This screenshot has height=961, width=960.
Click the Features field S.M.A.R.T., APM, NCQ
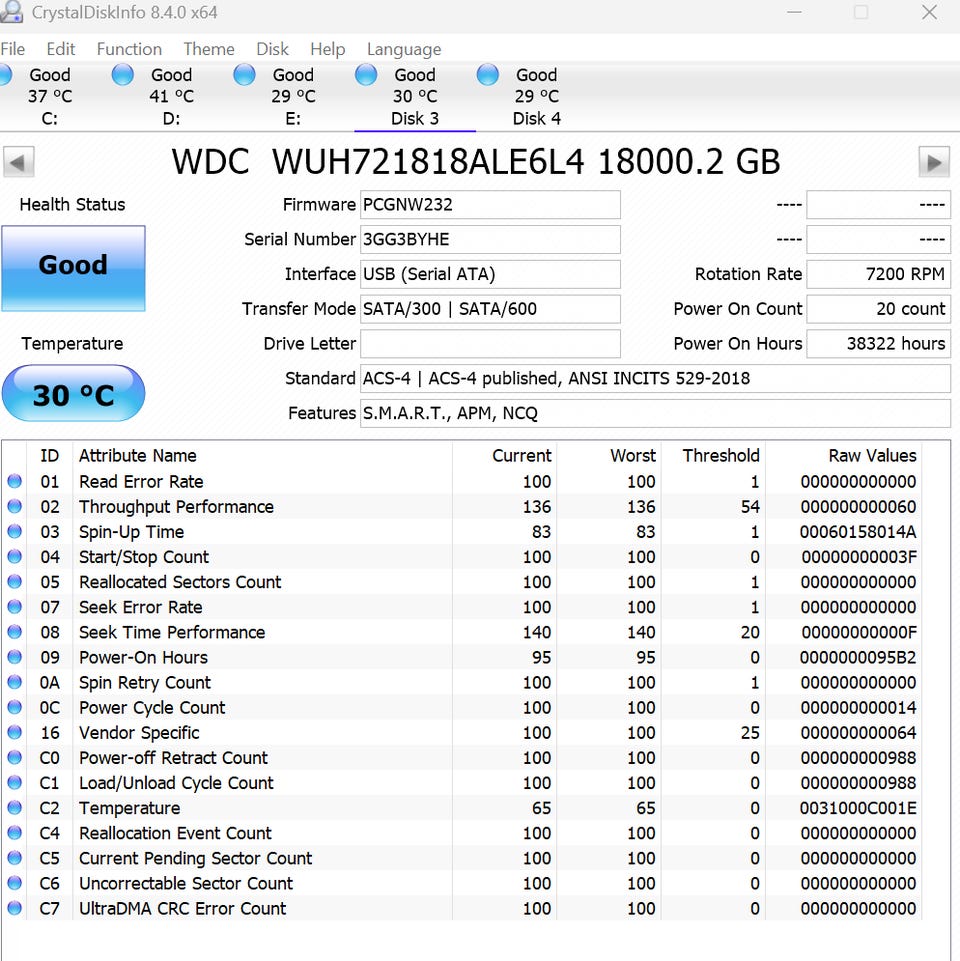tap(655, 414)
